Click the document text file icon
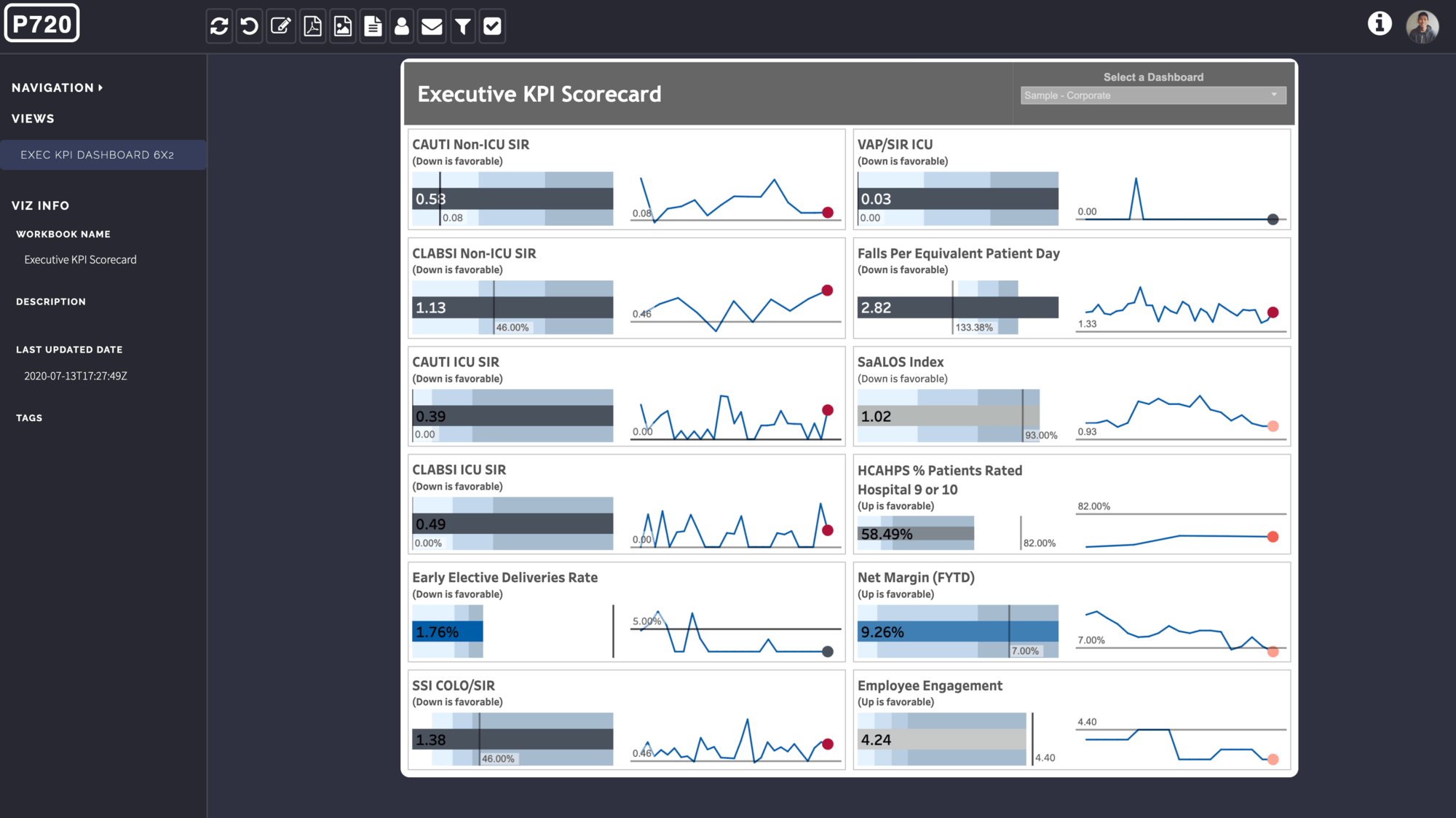The height and width of the screenshot is (818, 1456). (373, 26)
